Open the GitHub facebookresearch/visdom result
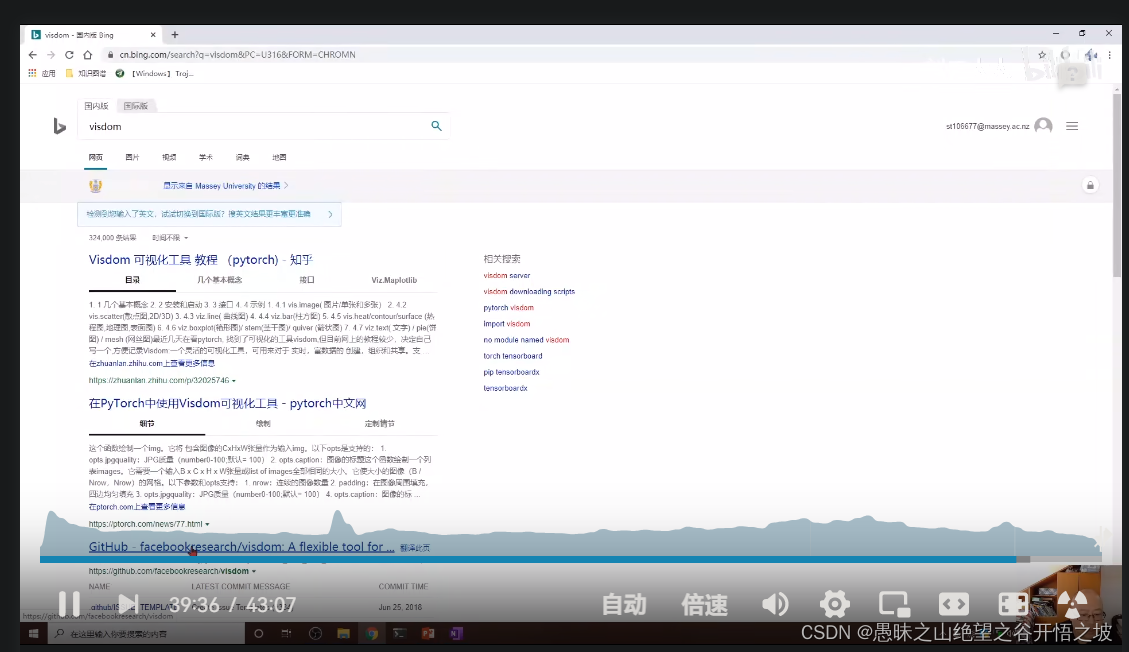The image size is (1129, 652). [x=241, y=547]
